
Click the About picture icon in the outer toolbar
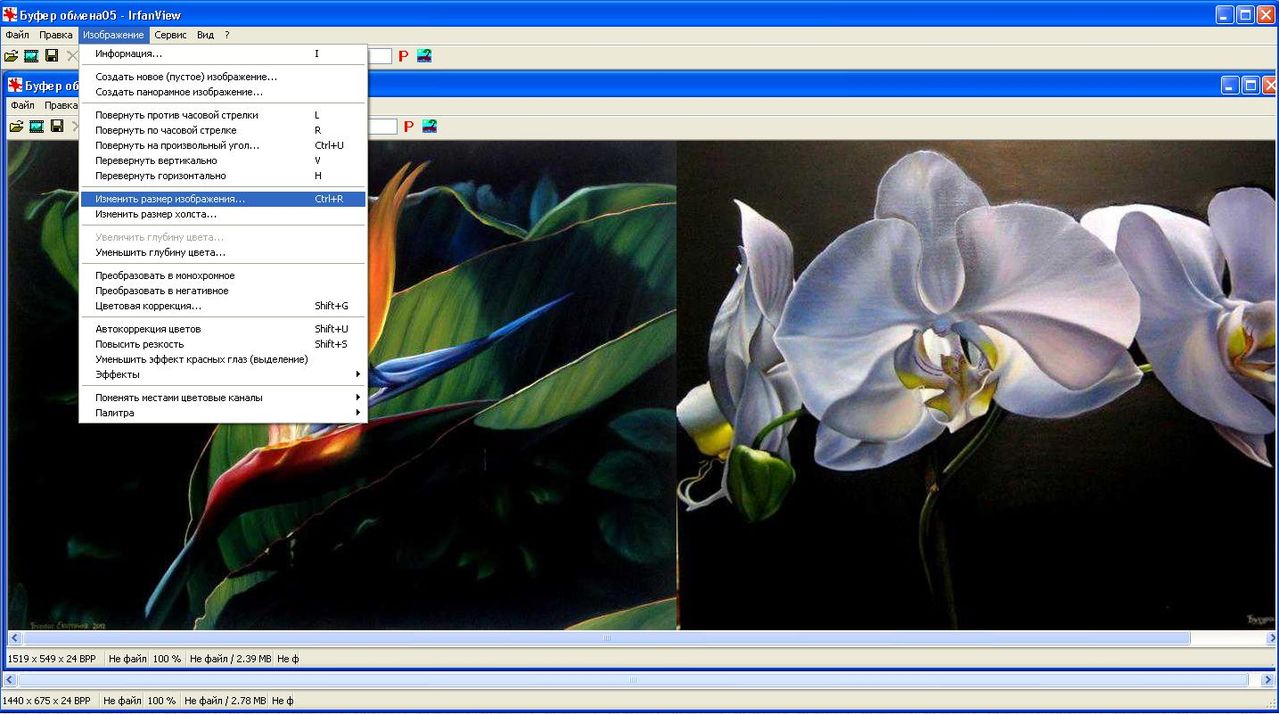tap(425, 56)
